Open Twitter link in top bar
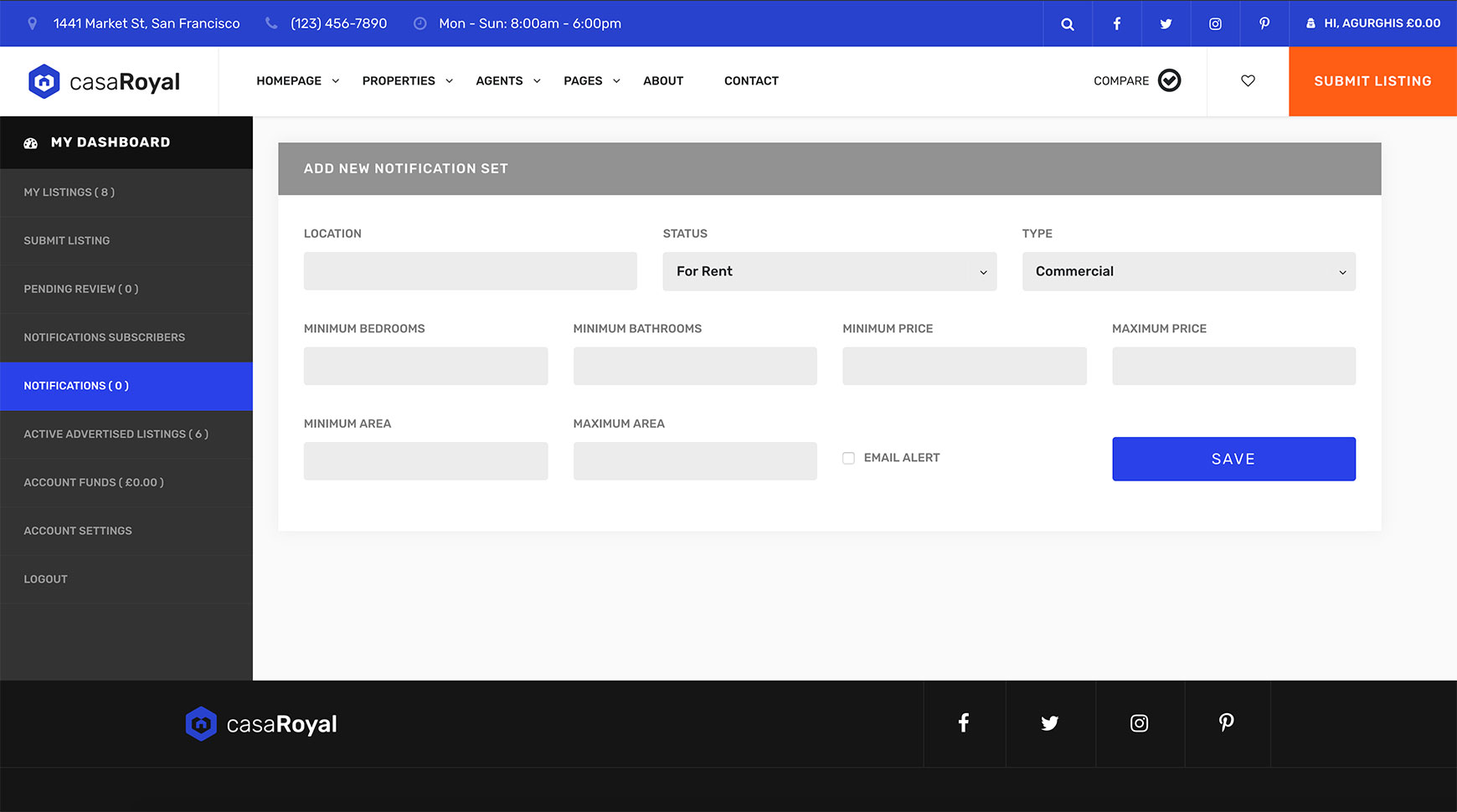The width and height of the screenshot is (1457, 812). [1166, 23]
